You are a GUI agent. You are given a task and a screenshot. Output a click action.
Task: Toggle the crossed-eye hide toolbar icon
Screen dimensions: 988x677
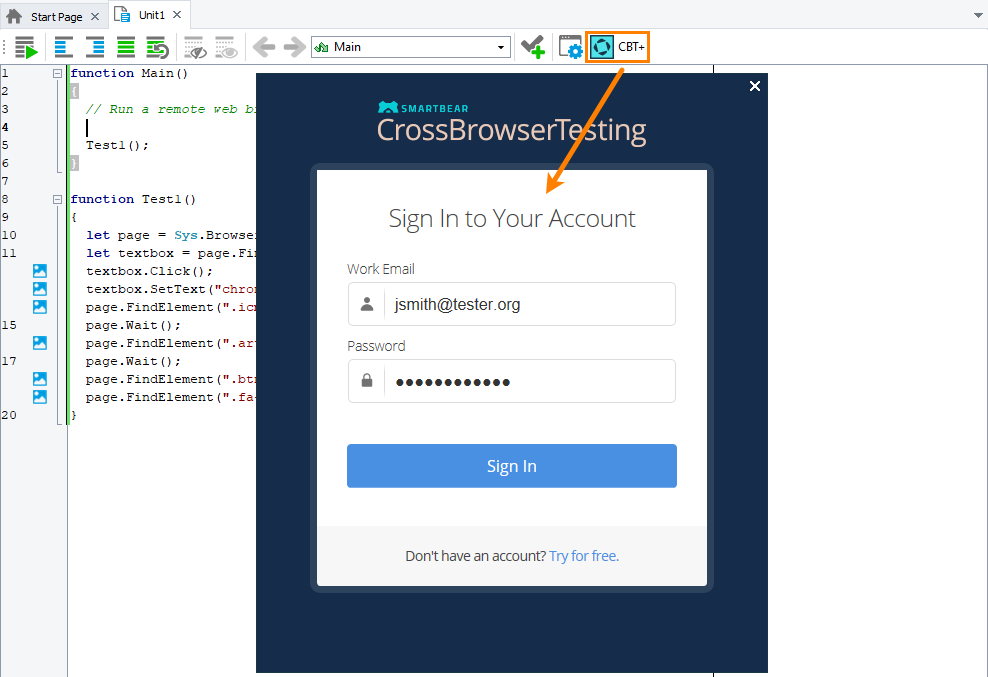point(194,47)
